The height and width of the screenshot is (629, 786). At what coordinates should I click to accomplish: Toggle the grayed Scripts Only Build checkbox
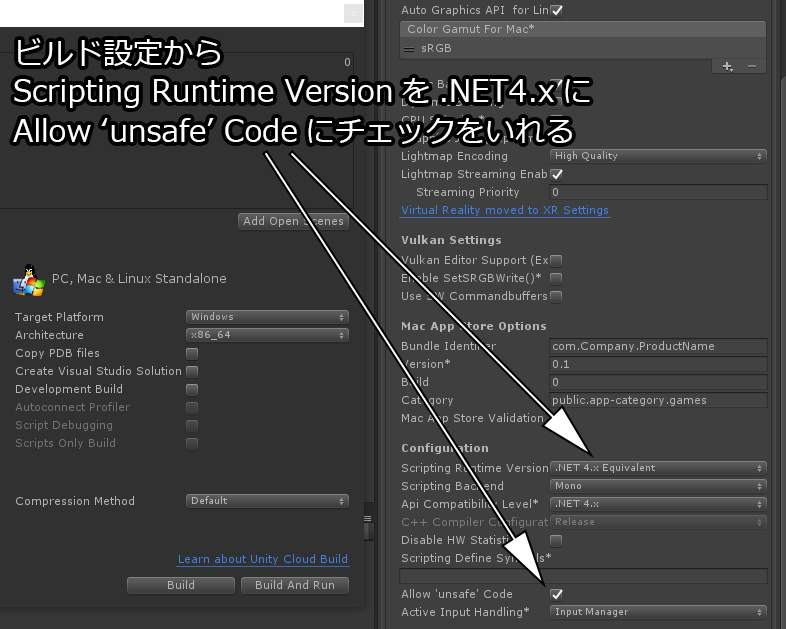tap(192, 444)
